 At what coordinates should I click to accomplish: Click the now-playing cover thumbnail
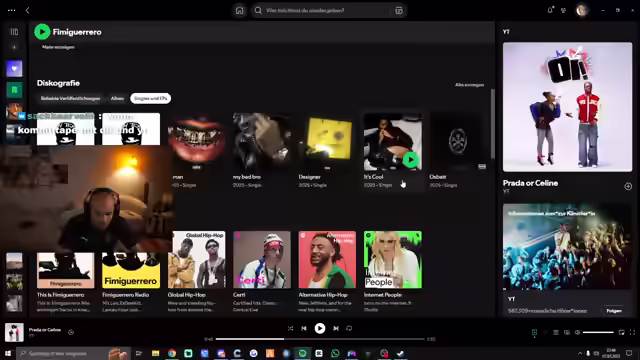point(14,332)
